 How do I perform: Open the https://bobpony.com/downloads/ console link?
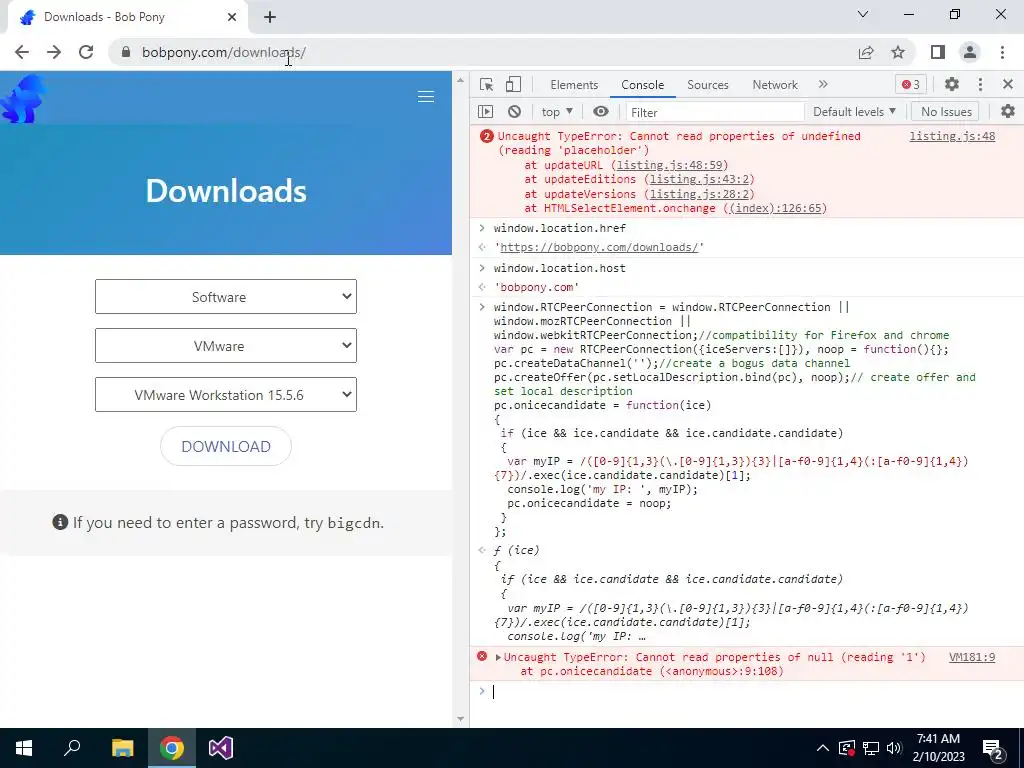599,248
